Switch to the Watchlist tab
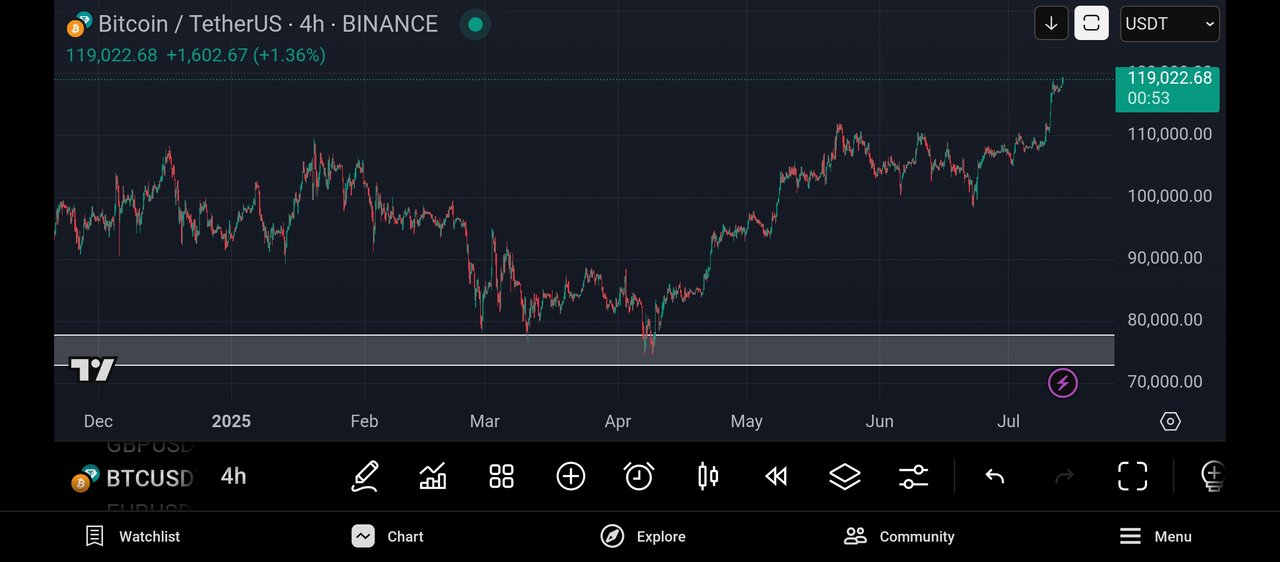This screenshot has height=562, width=1280. click(x=132, y=537)
